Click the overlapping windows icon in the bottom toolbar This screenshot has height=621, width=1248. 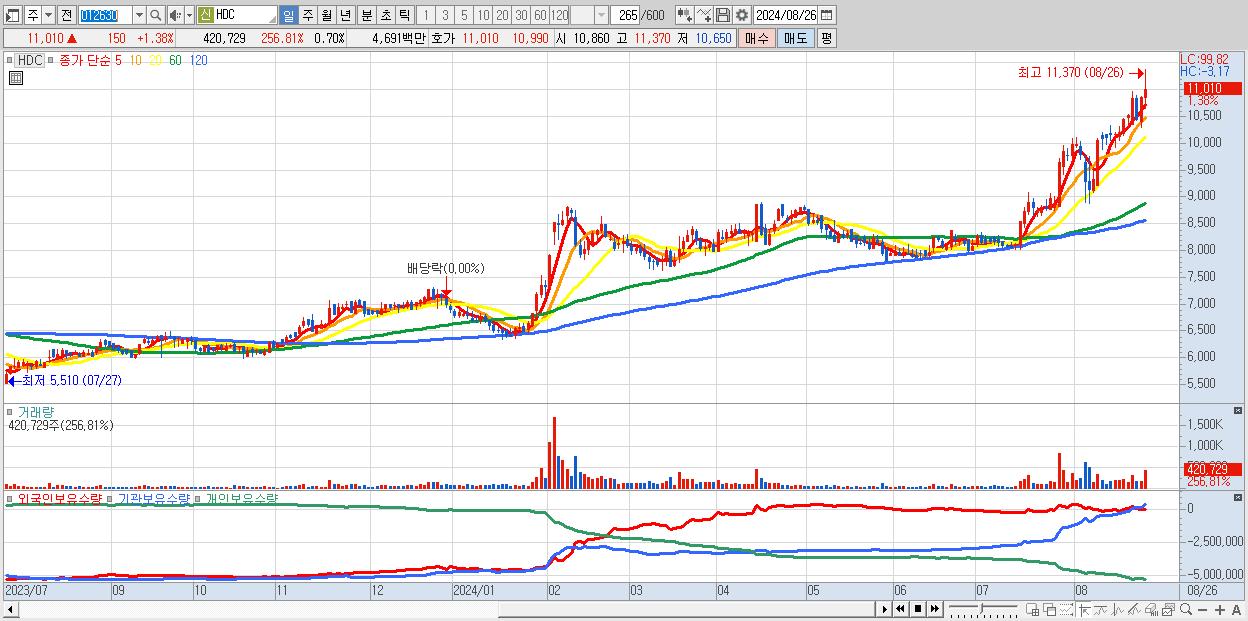1050,609
